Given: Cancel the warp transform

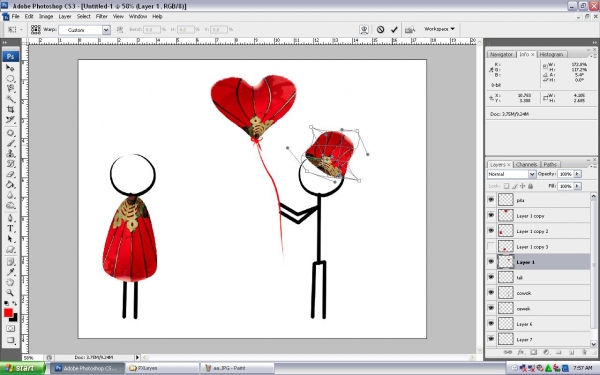Looking at the screenshot, I should tap(380, 29).
